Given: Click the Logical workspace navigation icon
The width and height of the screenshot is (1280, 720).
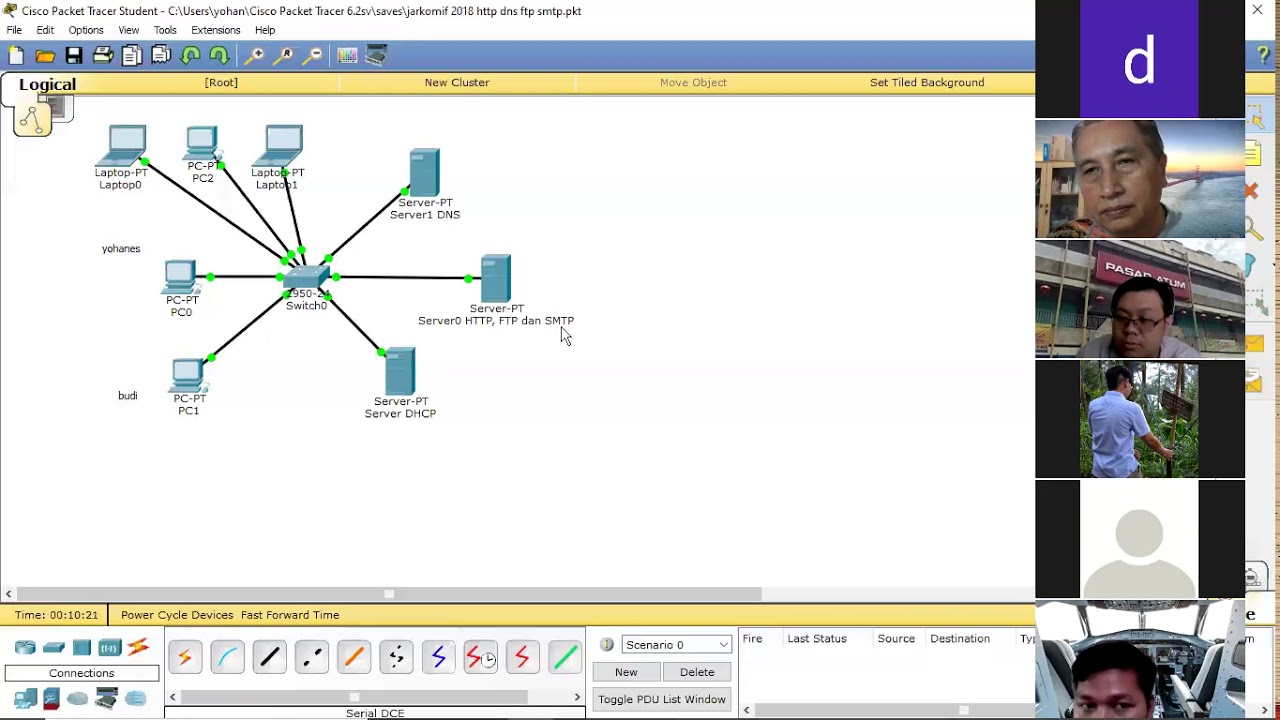Looking at the screenshot, I should [x=33, y=120].
